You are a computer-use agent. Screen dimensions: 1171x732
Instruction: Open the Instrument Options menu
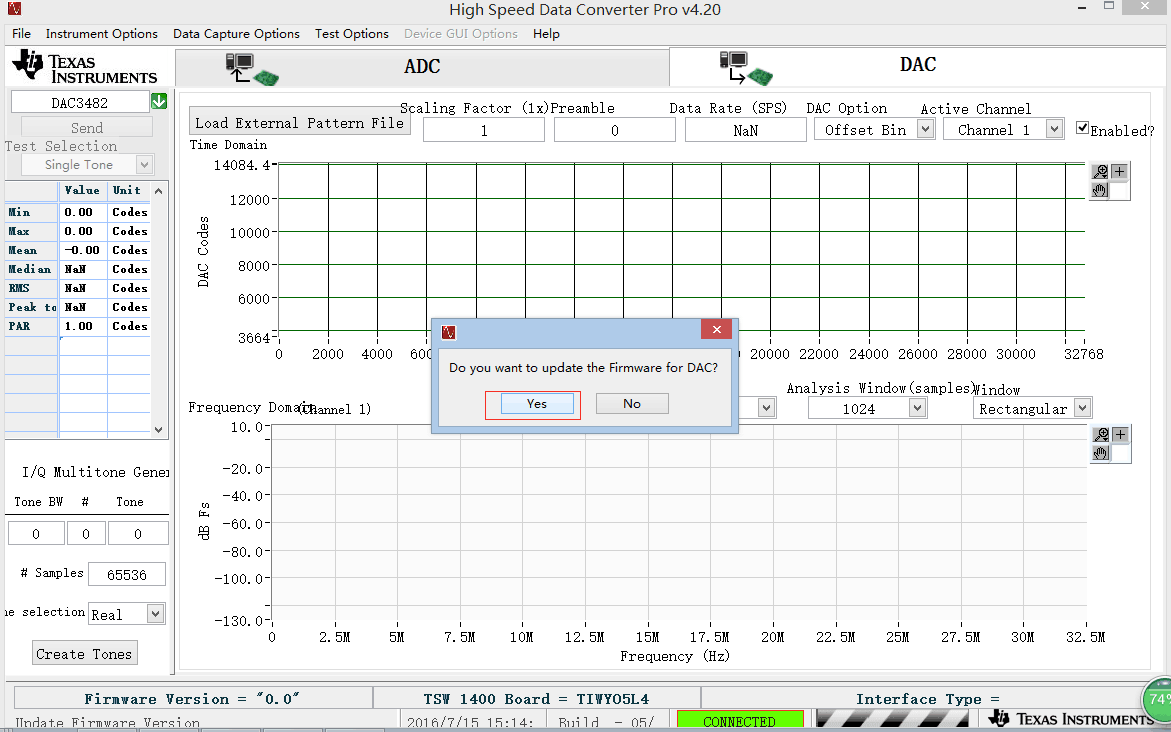point(102,34)
